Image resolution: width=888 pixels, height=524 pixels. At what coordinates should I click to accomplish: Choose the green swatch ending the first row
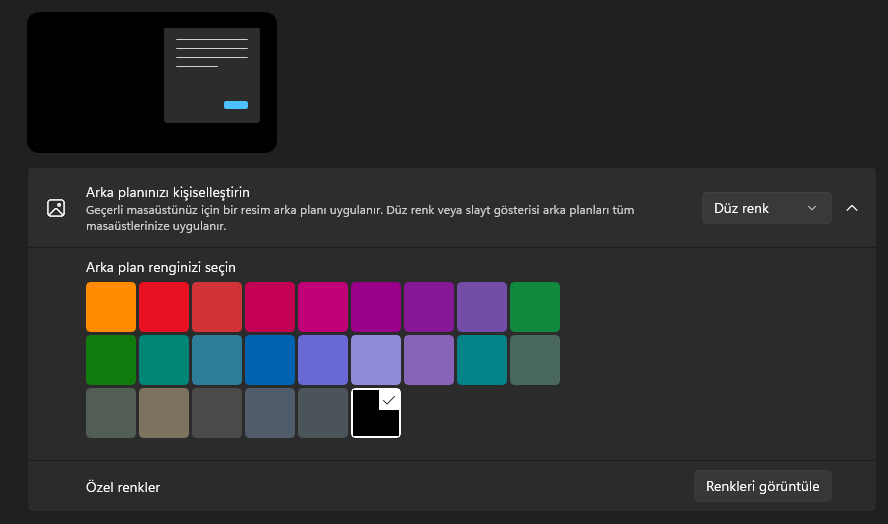pos(535,307)
